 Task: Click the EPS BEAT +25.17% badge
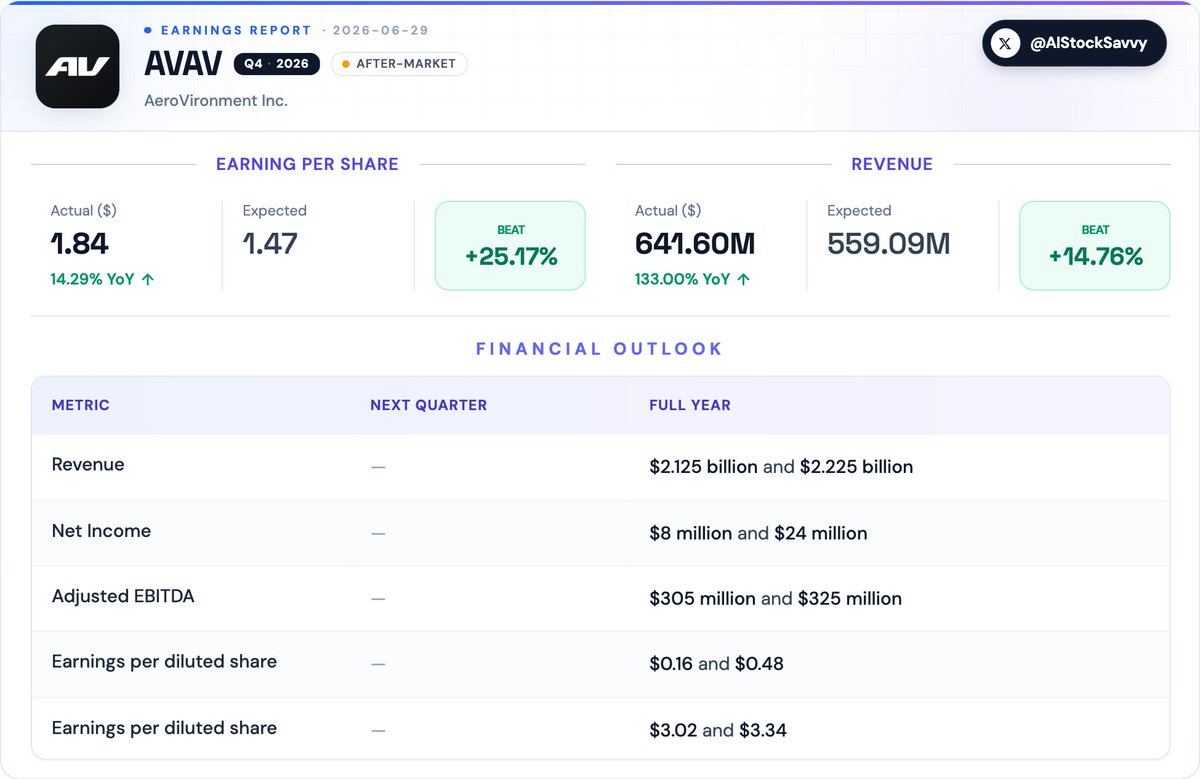point(510,246)
